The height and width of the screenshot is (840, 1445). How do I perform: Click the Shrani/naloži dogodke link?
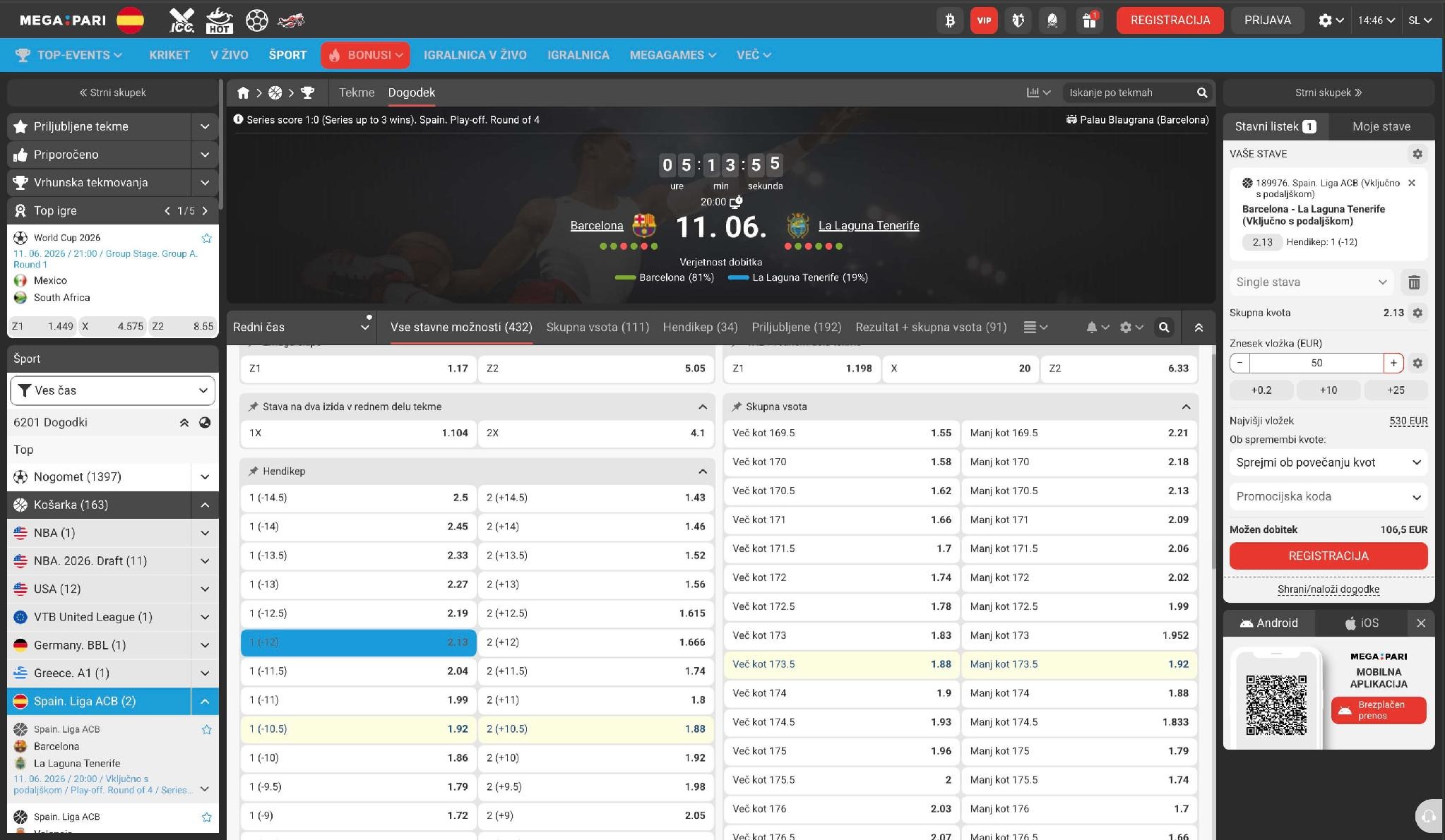tap(1328, 589)
